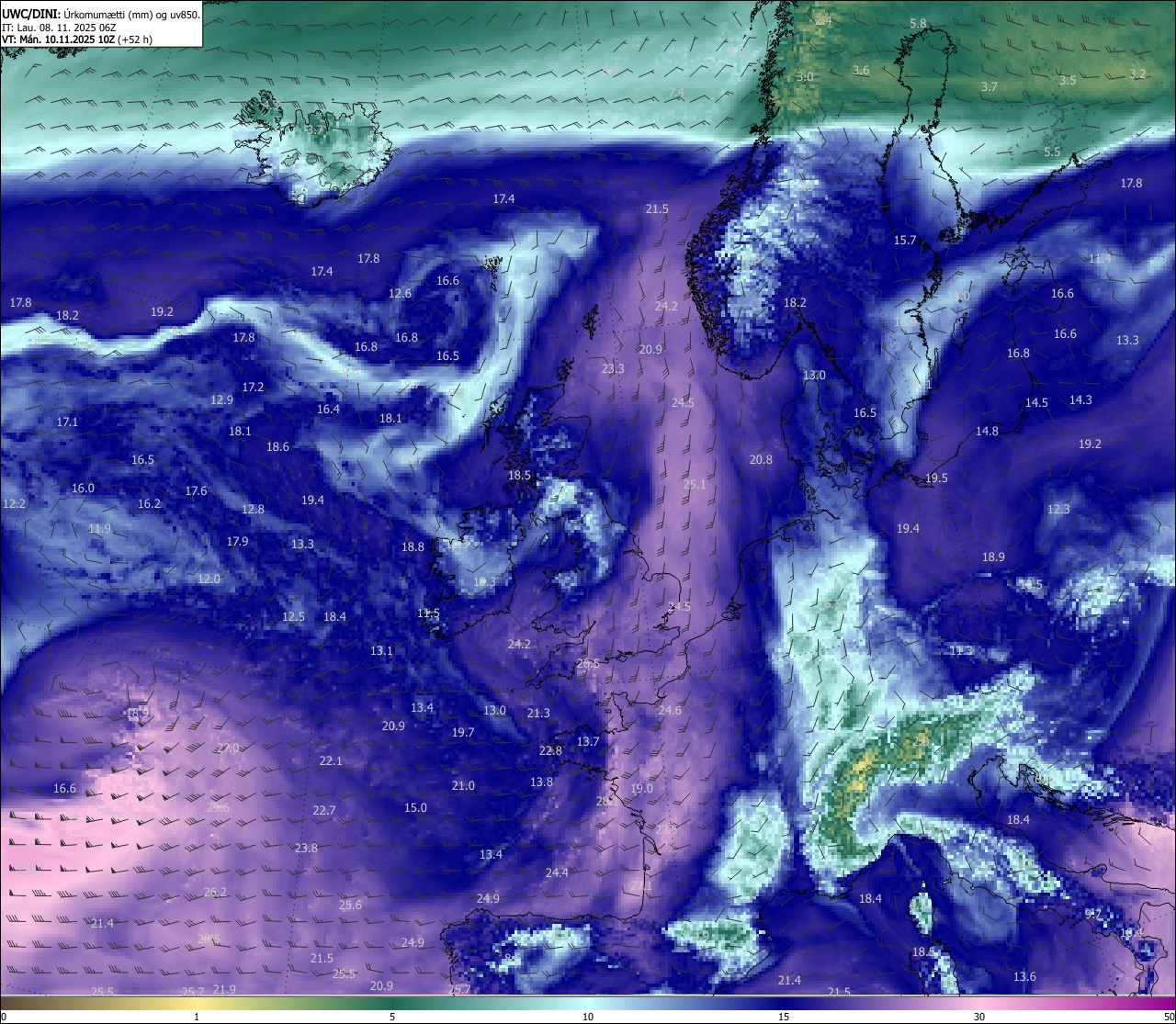Click the map value '16.4'
1176x1024 pixels.
pyautogui.click(x=328, y=410)
